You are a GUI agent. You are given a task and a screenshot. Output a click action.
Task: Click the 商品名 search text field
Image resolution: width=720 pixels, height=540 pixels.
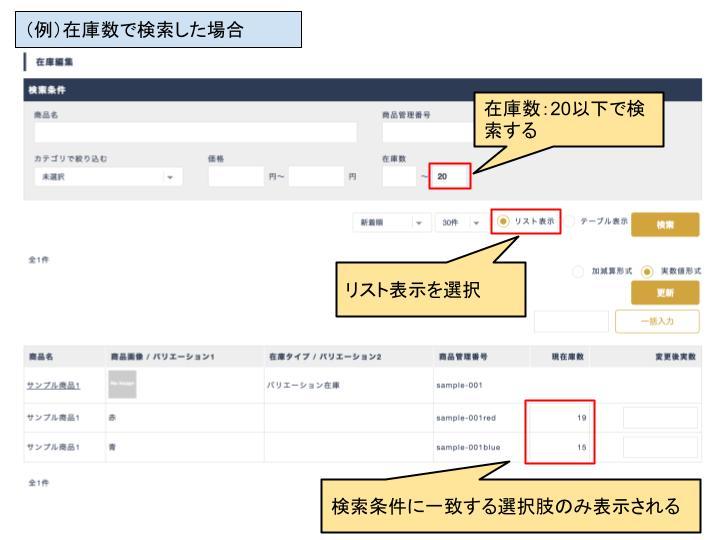pos(195,133)
